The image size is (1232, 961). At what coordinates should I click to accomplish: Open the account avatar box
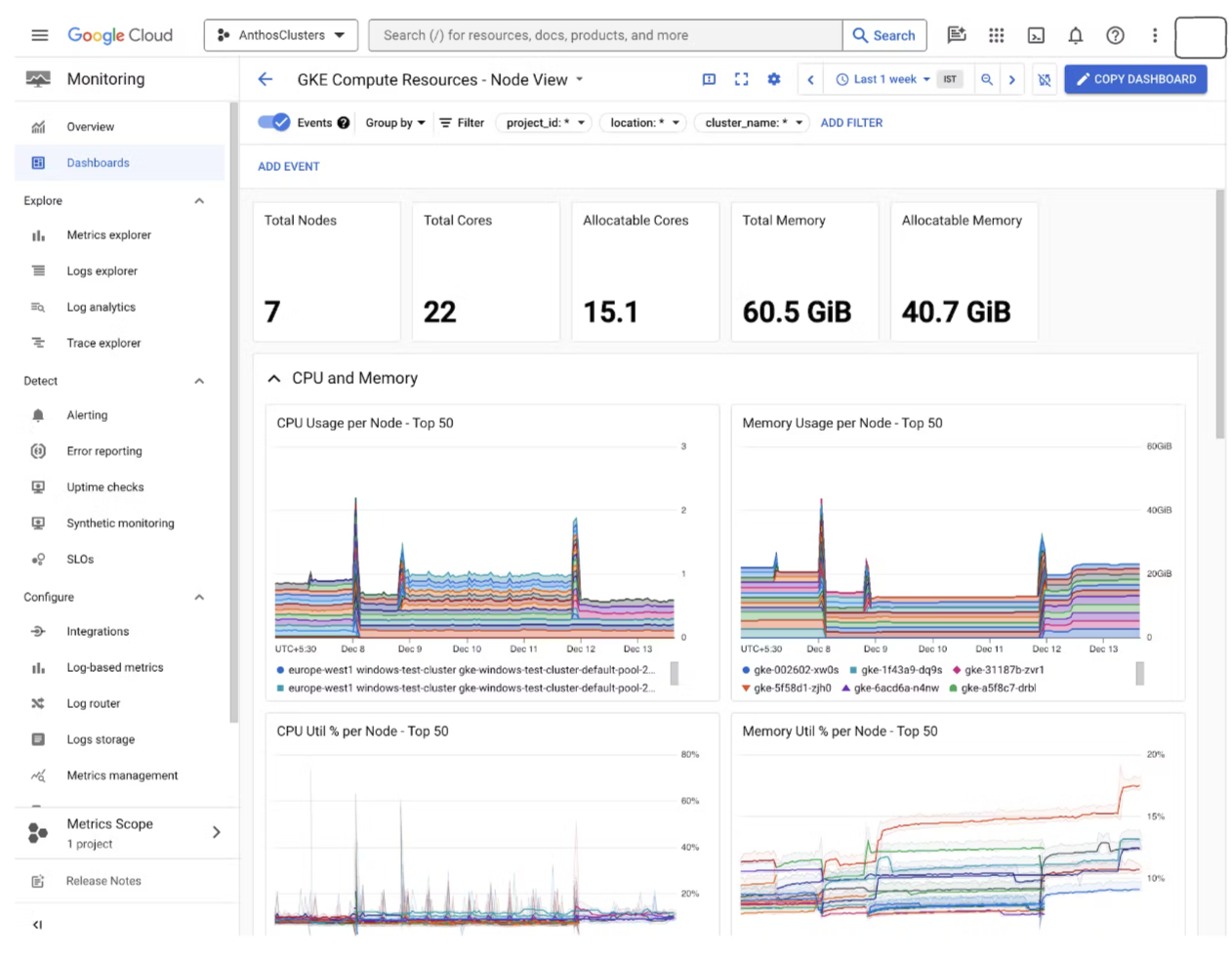[1200, 37]
